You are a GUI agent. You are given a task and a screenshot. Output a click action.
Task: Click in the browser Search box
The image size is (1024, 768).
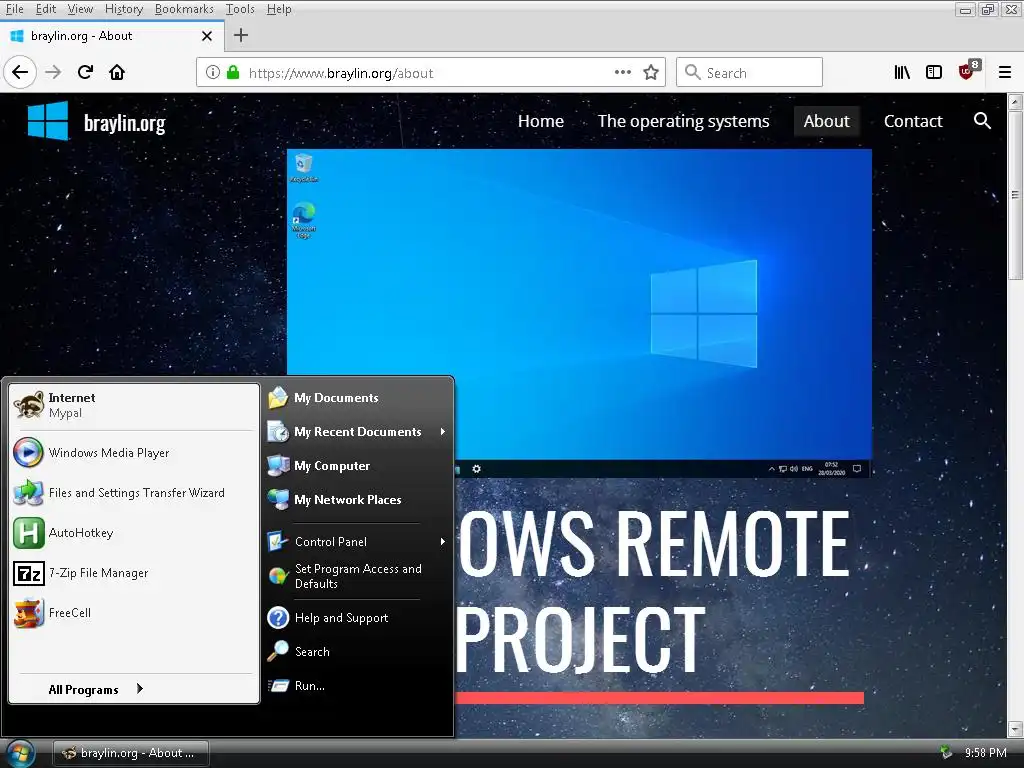pyautogui.click(x=749, y=72)
